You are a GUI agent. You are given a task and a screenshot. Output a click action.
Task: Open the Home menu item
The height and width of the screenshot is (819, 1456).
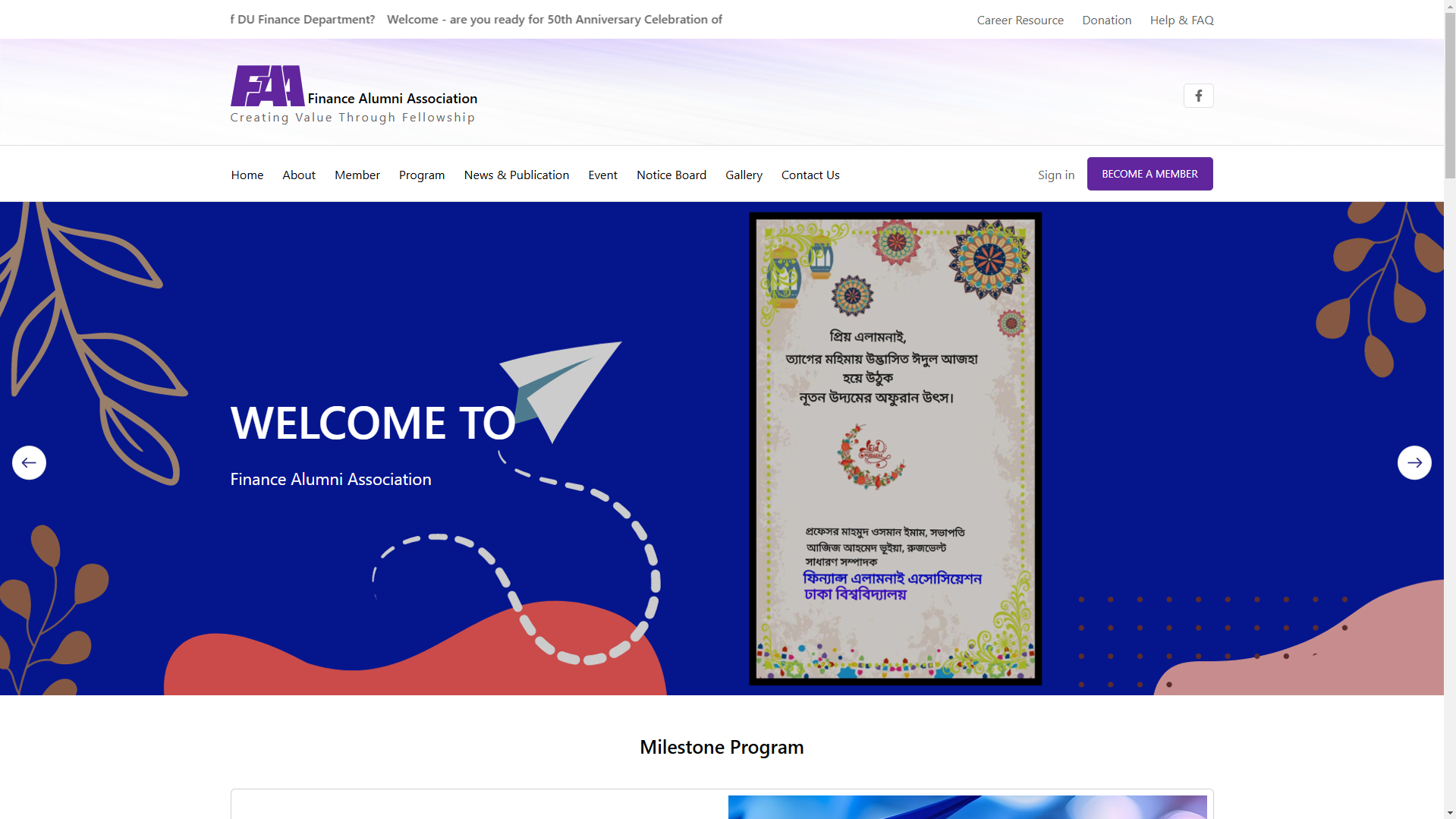click(247, 175)
